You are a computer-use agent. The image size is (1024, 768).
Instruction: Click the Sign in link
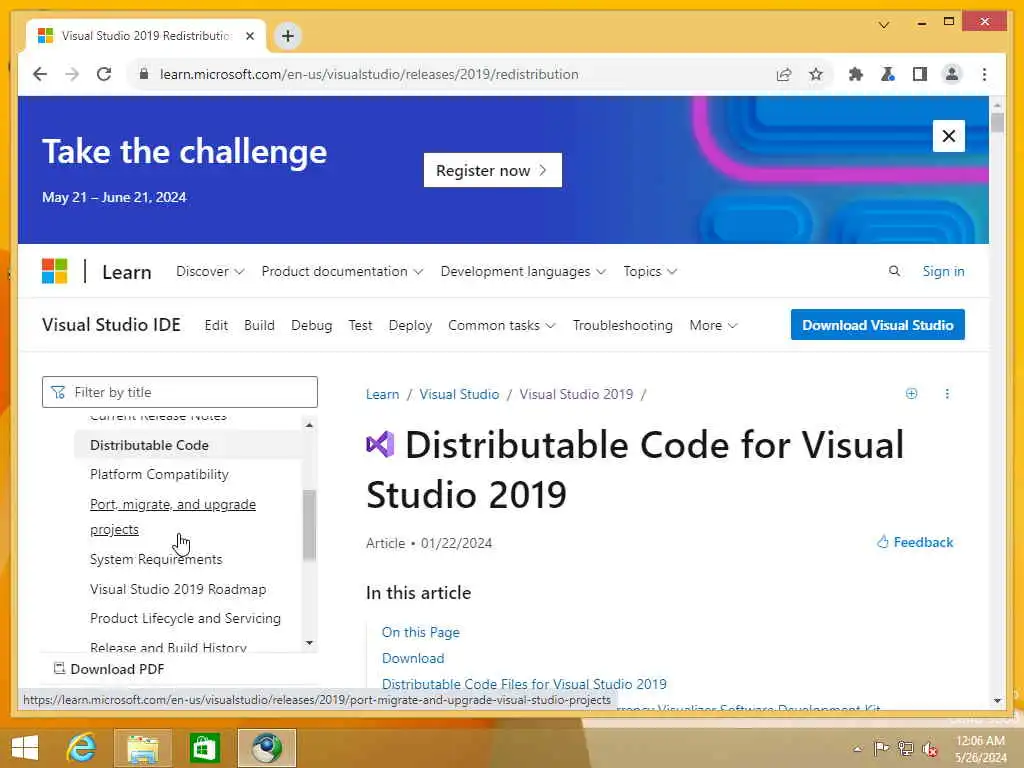point(943,271)
